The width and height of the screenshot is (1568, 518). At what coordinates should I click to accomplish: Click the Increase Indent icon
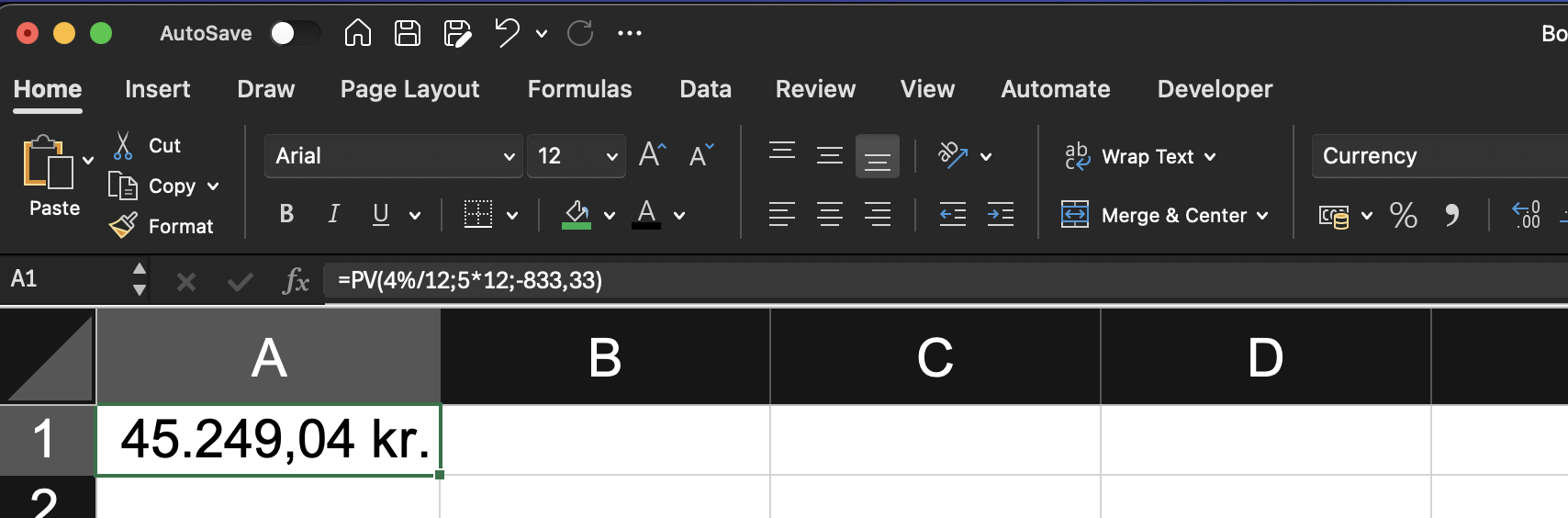pyautogui.click(x=1001, y=215)
